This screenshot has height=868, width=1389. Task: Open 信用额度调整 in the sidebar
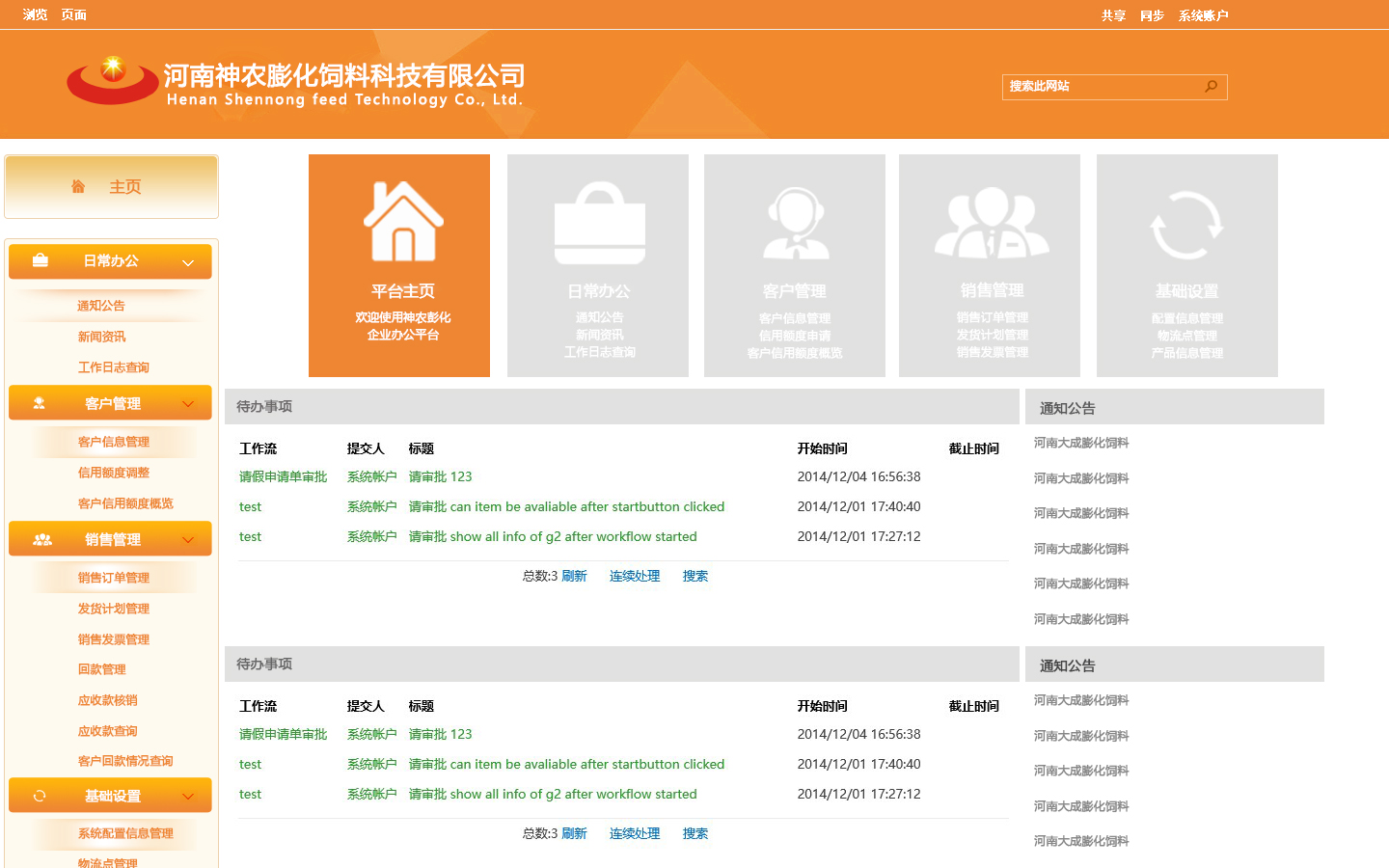point(114,473)
